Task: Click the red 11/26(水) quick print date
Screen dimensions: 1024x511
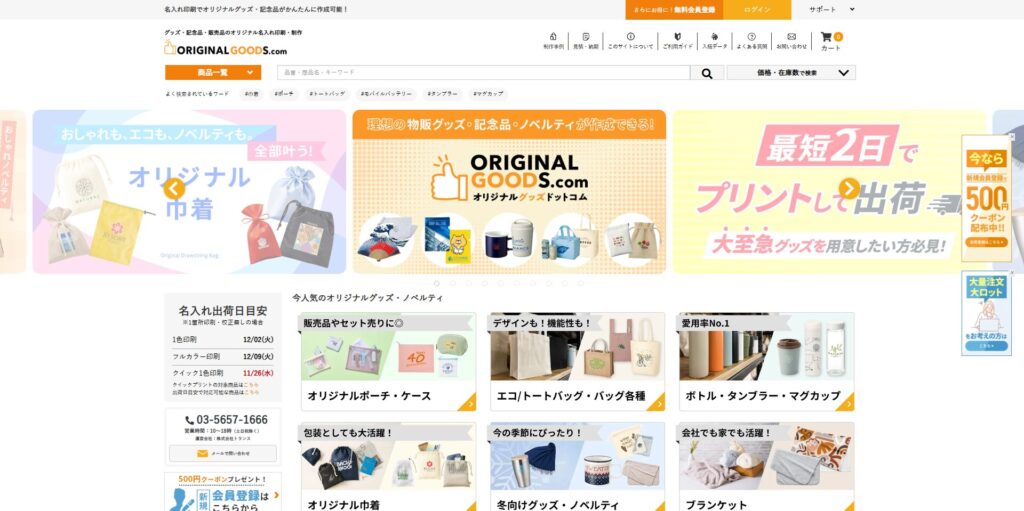Action: 258,374
